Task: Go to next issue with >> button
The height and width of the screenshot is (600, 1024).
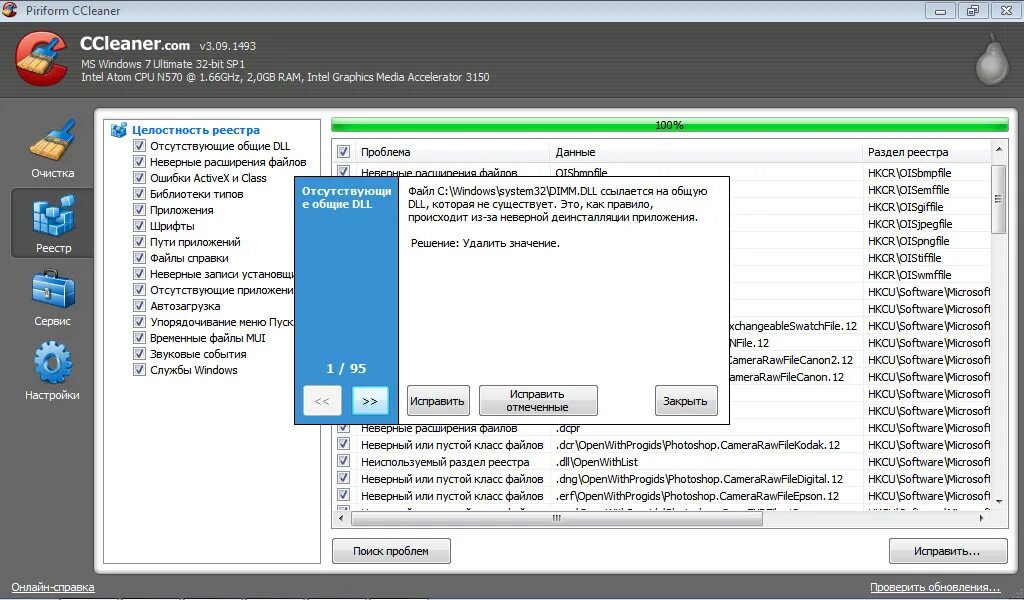Action: [x=370, y=401]
